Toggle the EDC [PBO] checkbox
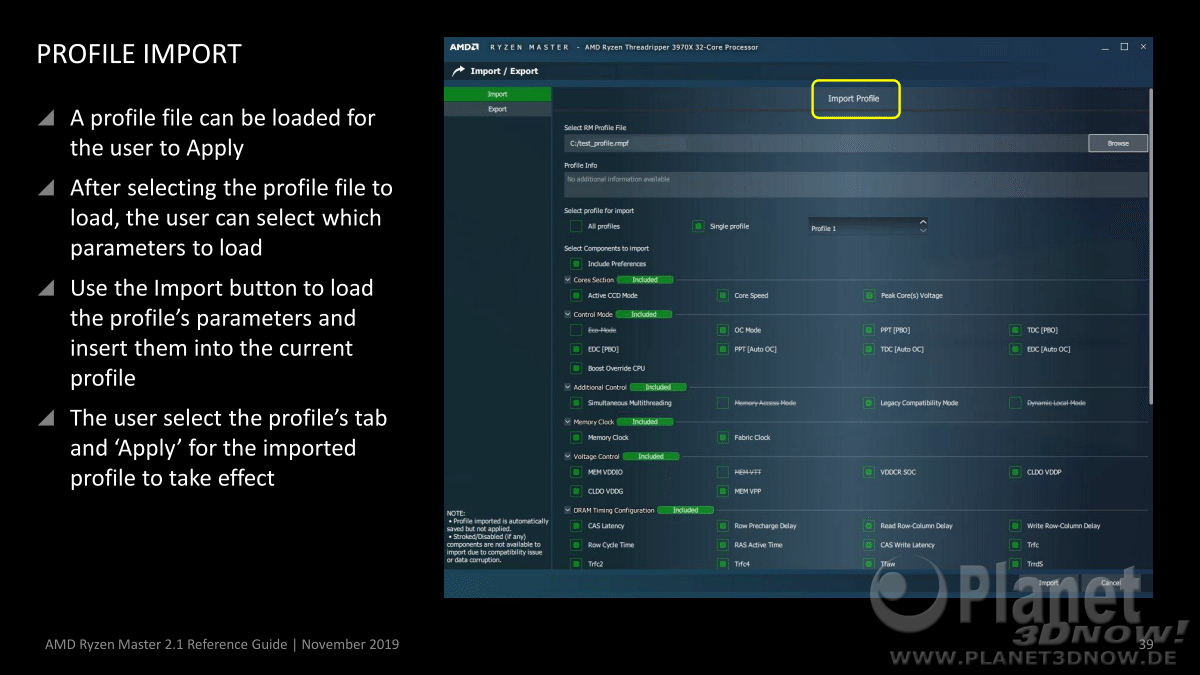Image resolution: width=1200 pixels, height=675 pixels. coord(576,349)
